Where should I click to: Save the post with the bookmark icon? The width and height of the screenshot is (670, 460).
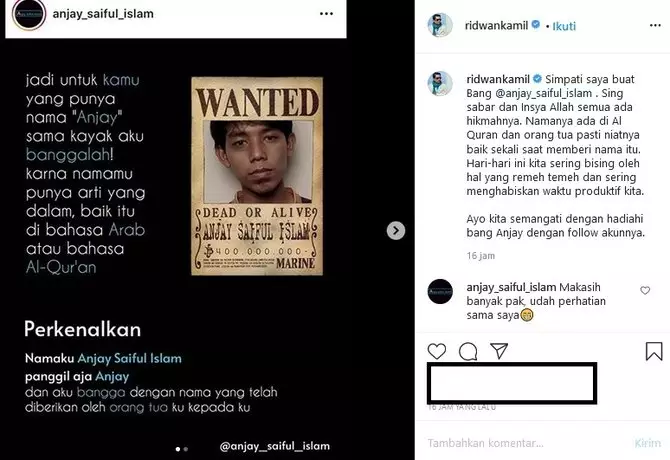click(654, 351)
